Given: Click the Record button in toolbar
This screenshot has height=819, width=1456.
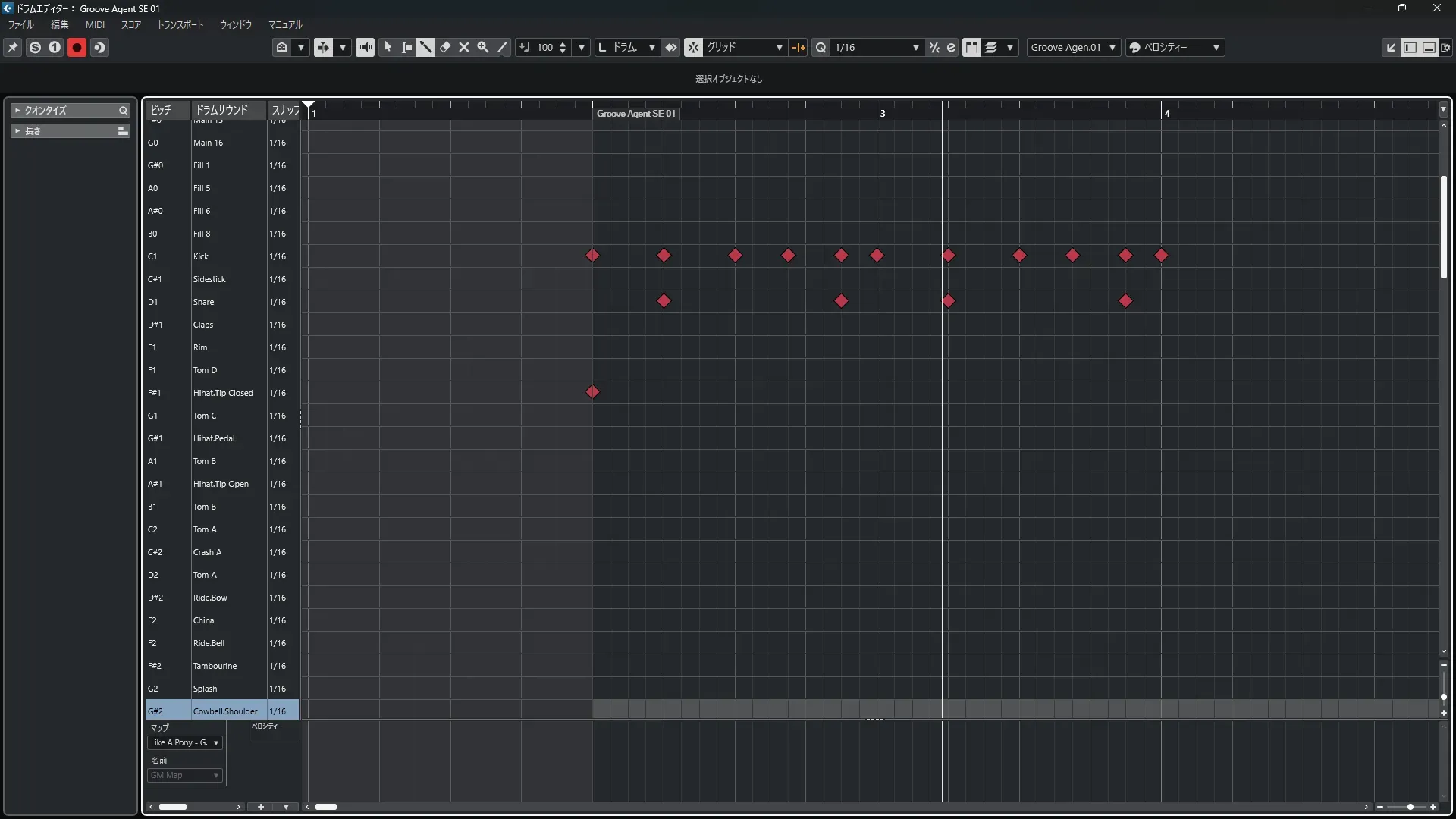Looking at the screenshot, I should 77,47.
